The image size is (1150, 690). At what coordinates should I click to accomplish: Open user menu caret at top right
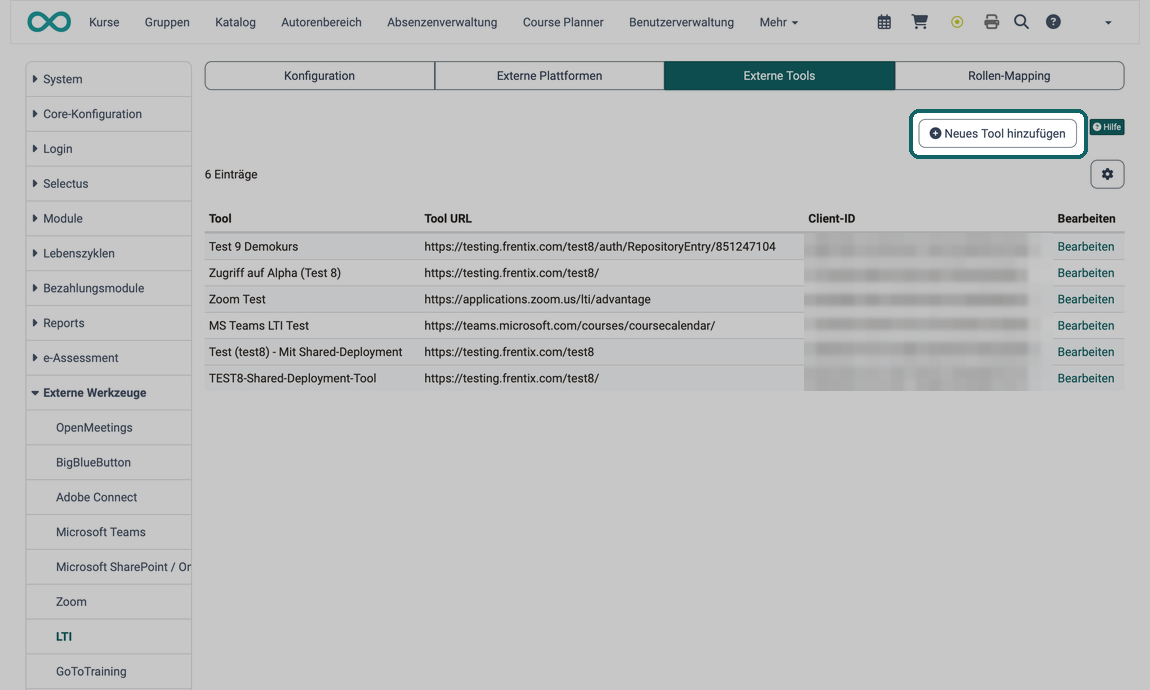1108,23
